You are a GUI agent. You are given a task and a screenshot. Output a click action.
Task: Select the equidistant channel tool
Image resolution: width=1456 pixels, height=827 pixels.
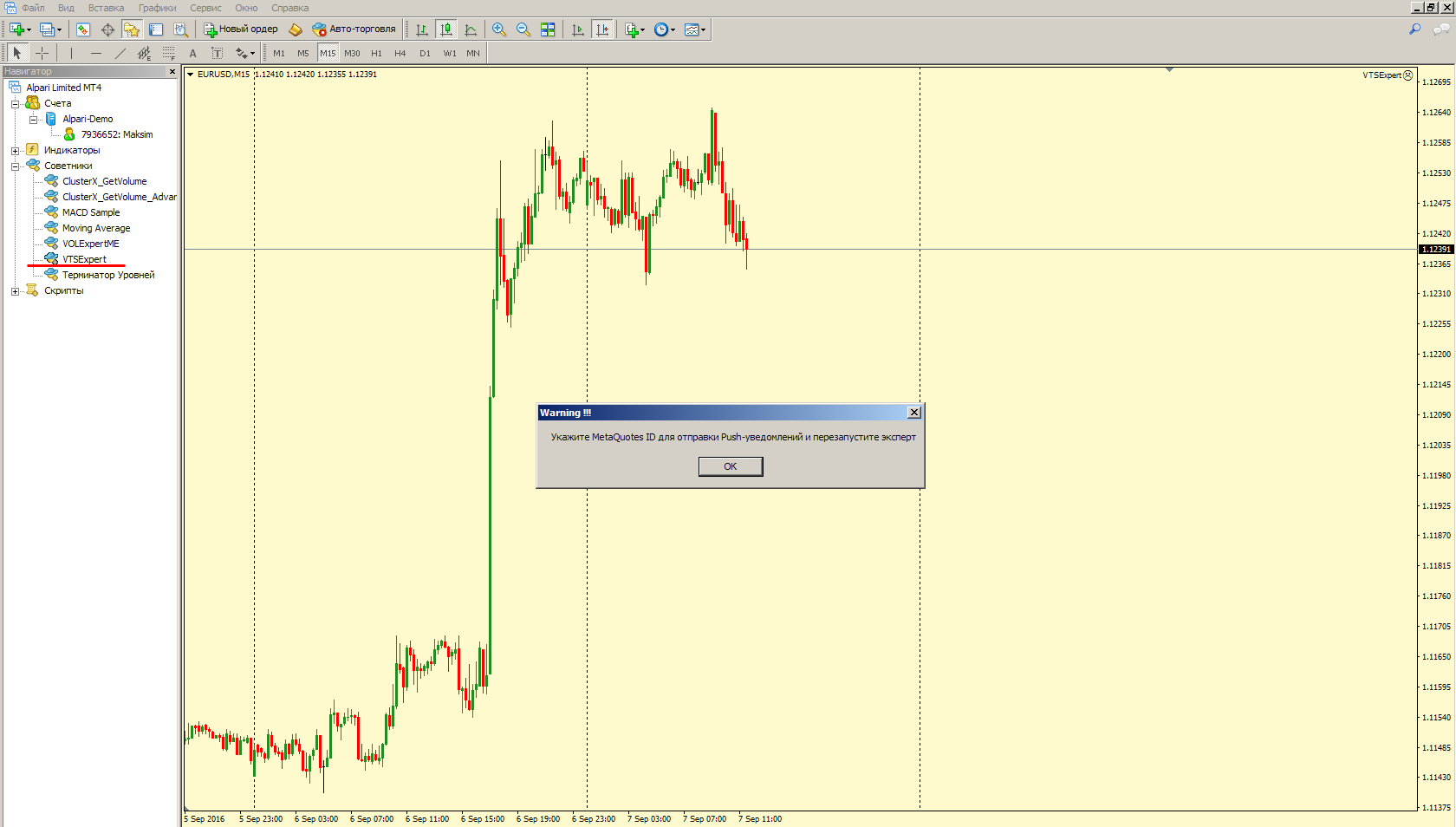[x=145, y=53]
